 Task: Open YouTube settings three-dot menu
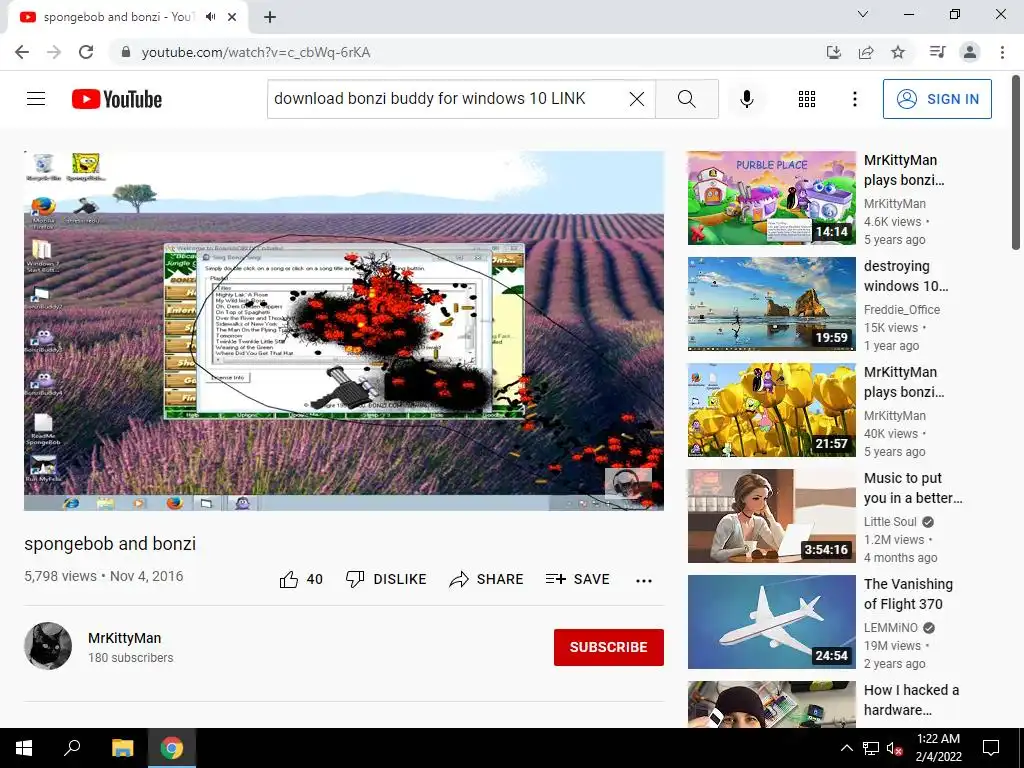(855, 99)
